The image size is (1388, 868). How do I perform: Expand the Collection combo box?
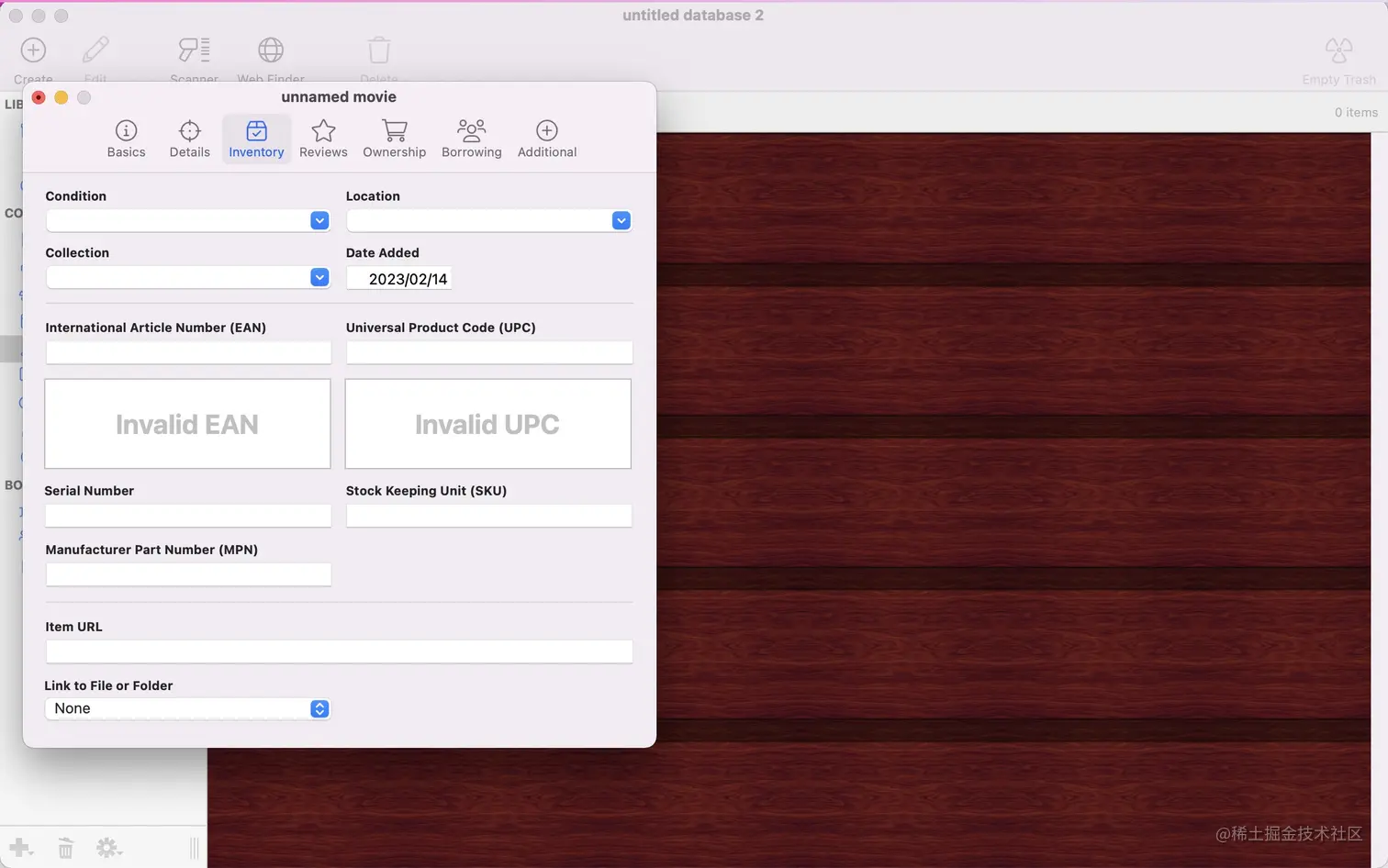point(319,277)
